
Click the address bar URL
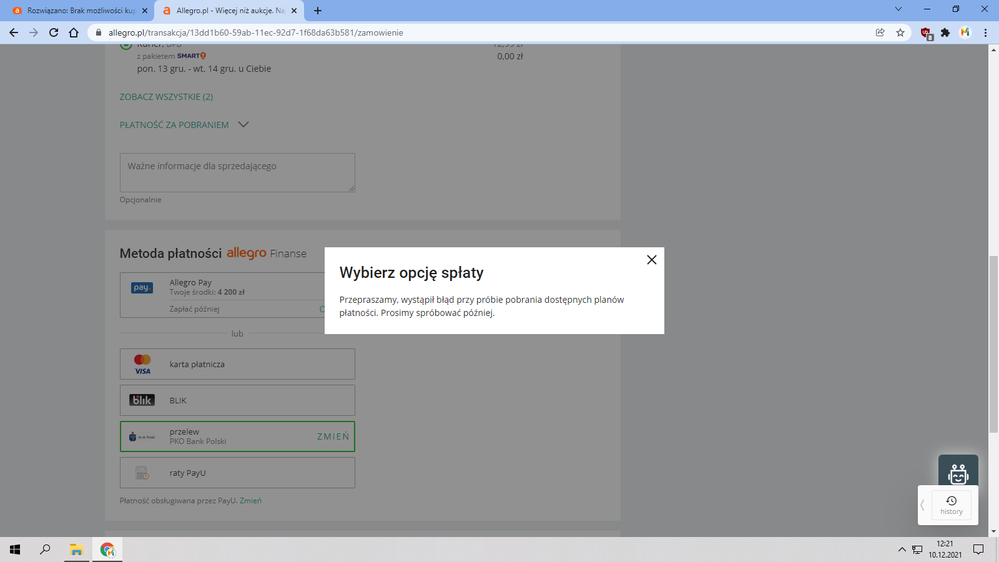pos(255,32)
